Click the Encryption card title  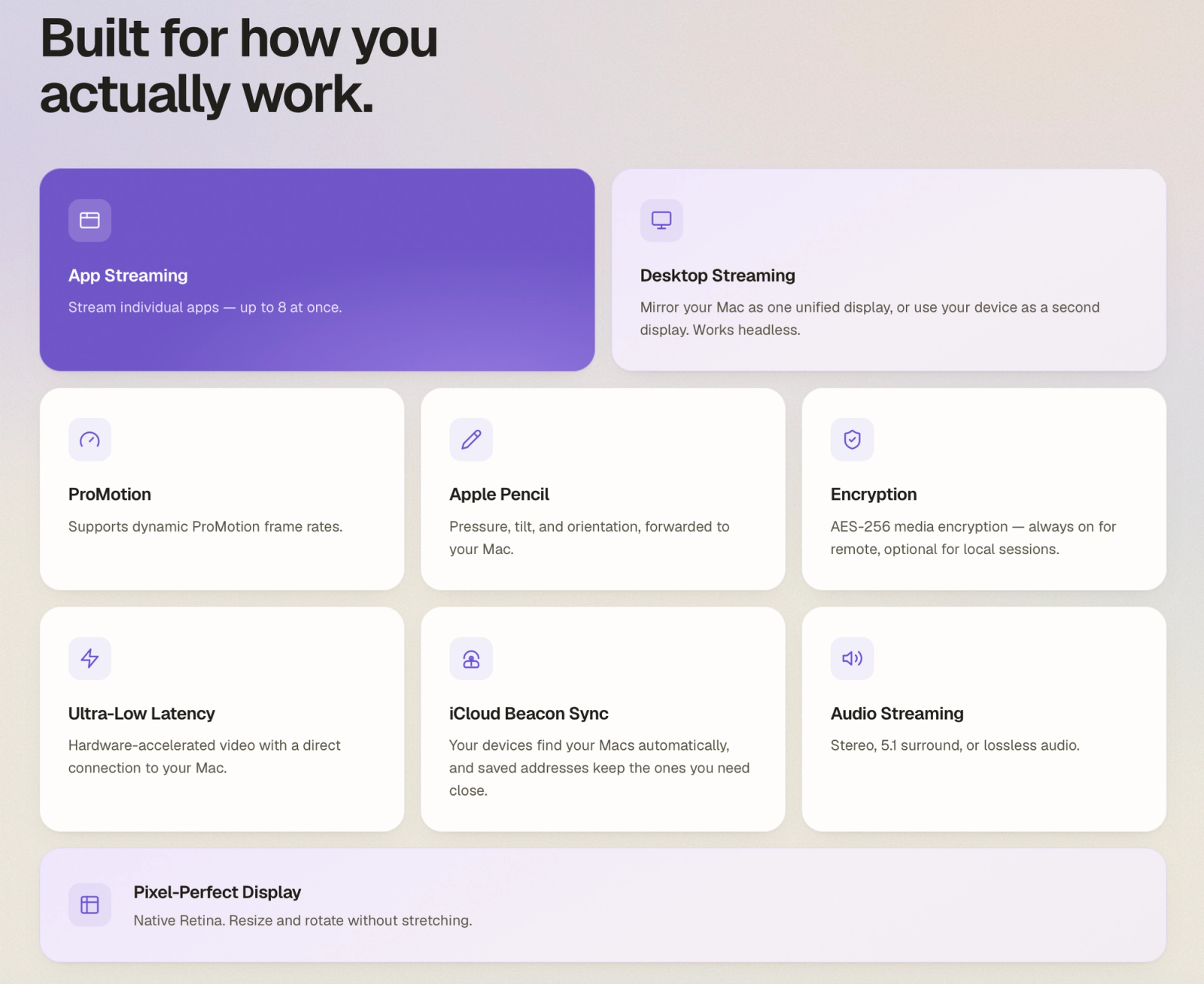(x=874, y=495)
